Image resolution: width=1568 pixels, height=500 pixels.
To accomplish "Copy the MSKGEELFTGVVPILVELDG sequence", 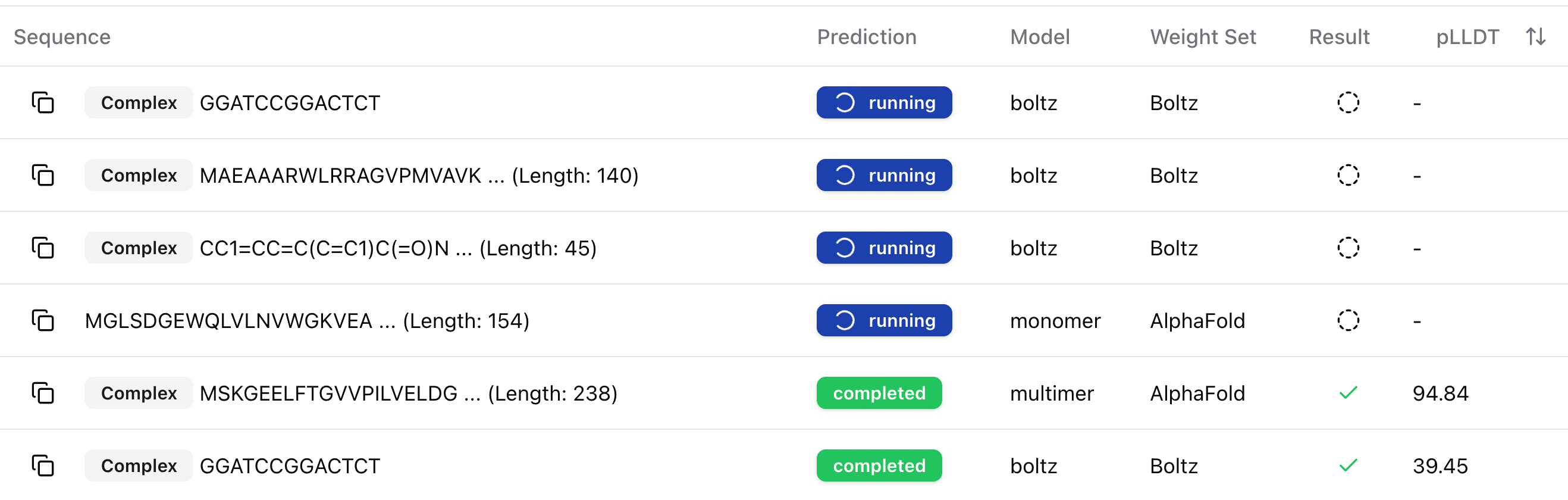I will click(43, 393).
